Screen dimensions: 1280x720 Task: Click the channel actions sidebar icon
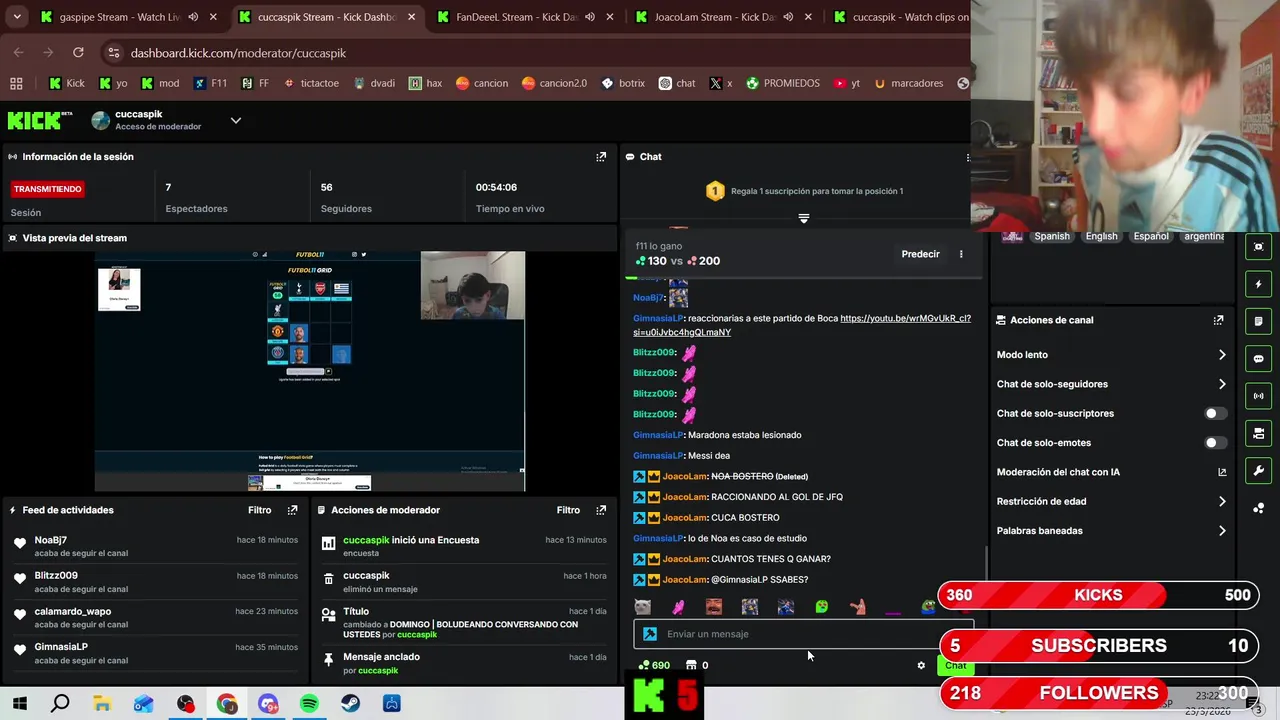pos(1258,433)
